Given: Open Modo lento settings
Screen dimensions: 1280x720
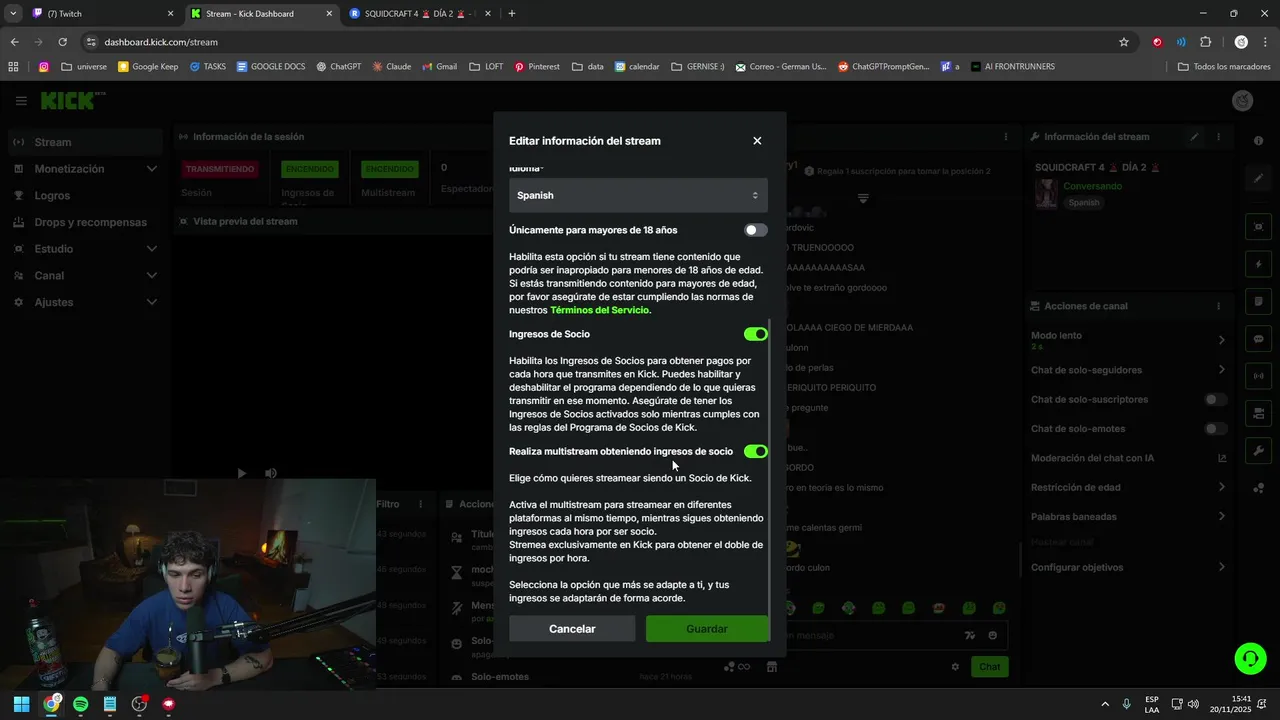Looking at the screenshot, I should click(1128, 340).
